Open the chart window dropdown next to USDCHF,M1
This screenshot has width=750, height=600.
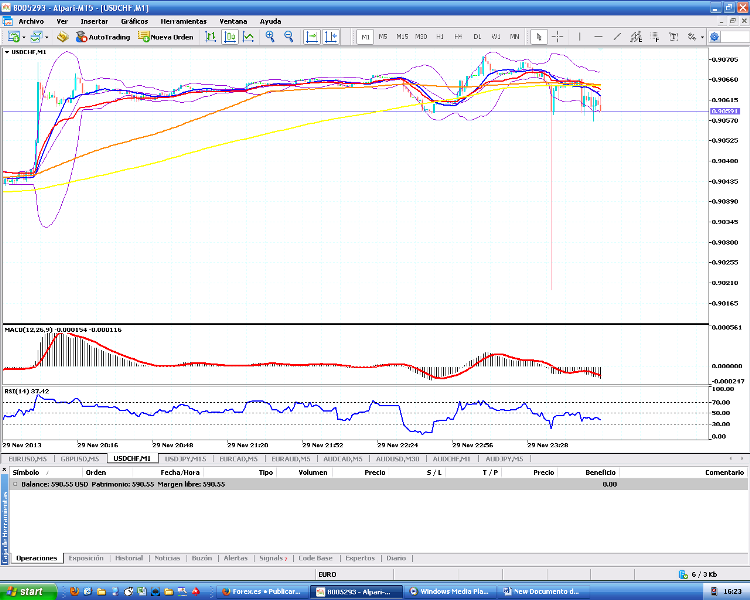[x=5, y=51]
